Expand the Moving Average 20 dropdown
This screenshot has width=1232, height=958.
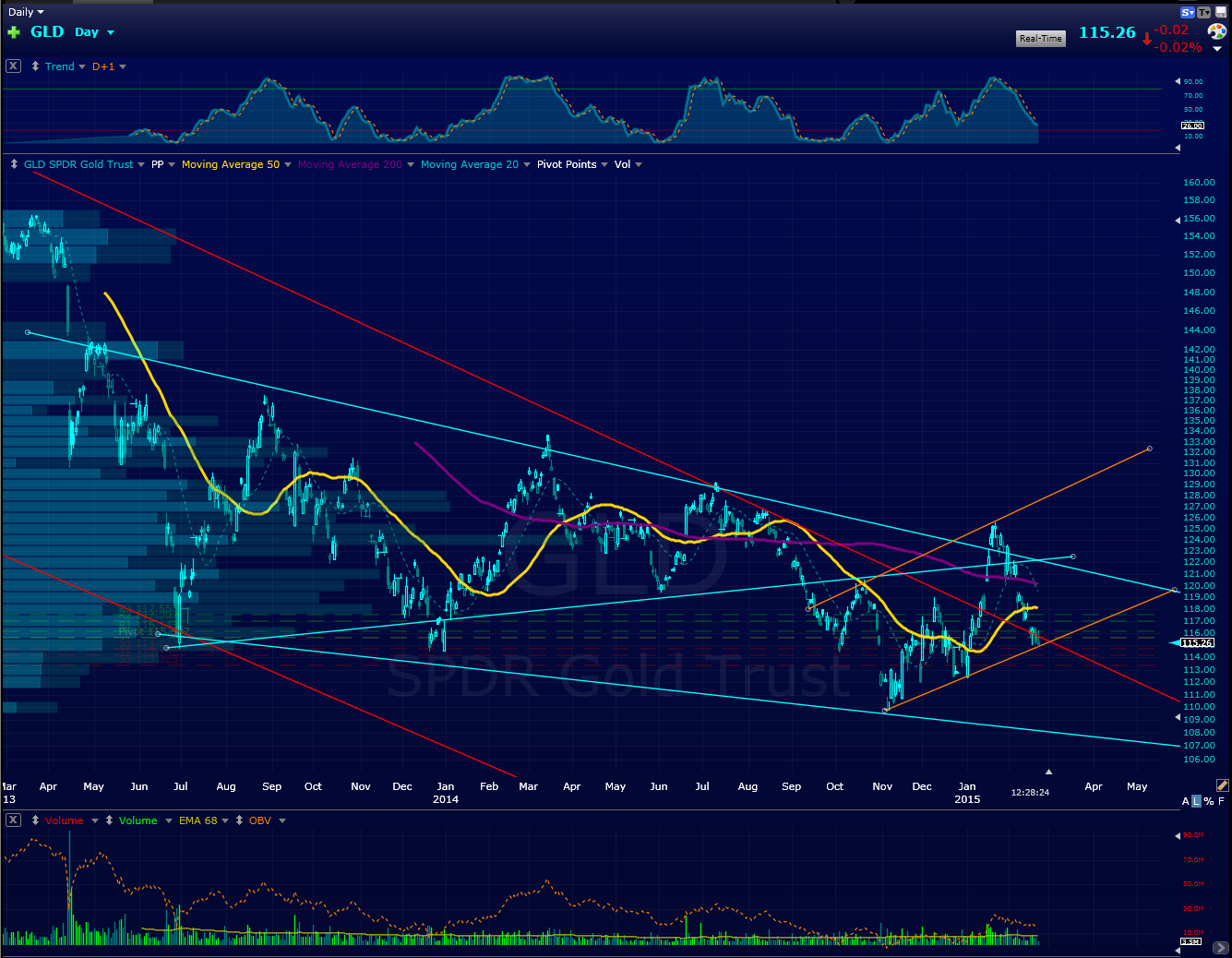527,164
